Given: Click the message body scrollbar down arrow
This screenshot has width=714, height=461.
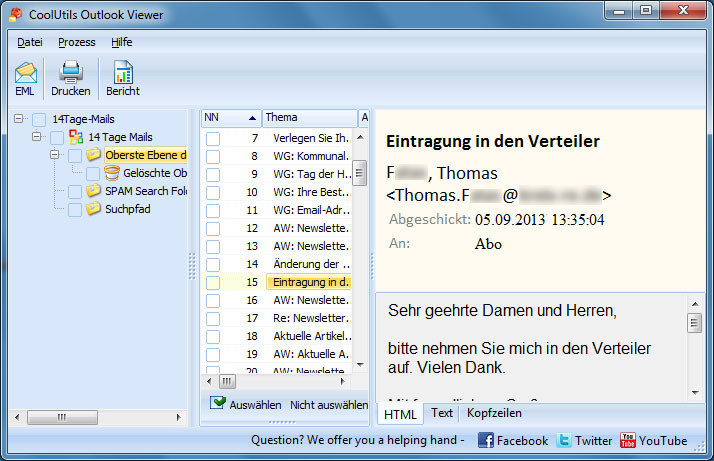Looking at the screenshot, I should point(694,393).
